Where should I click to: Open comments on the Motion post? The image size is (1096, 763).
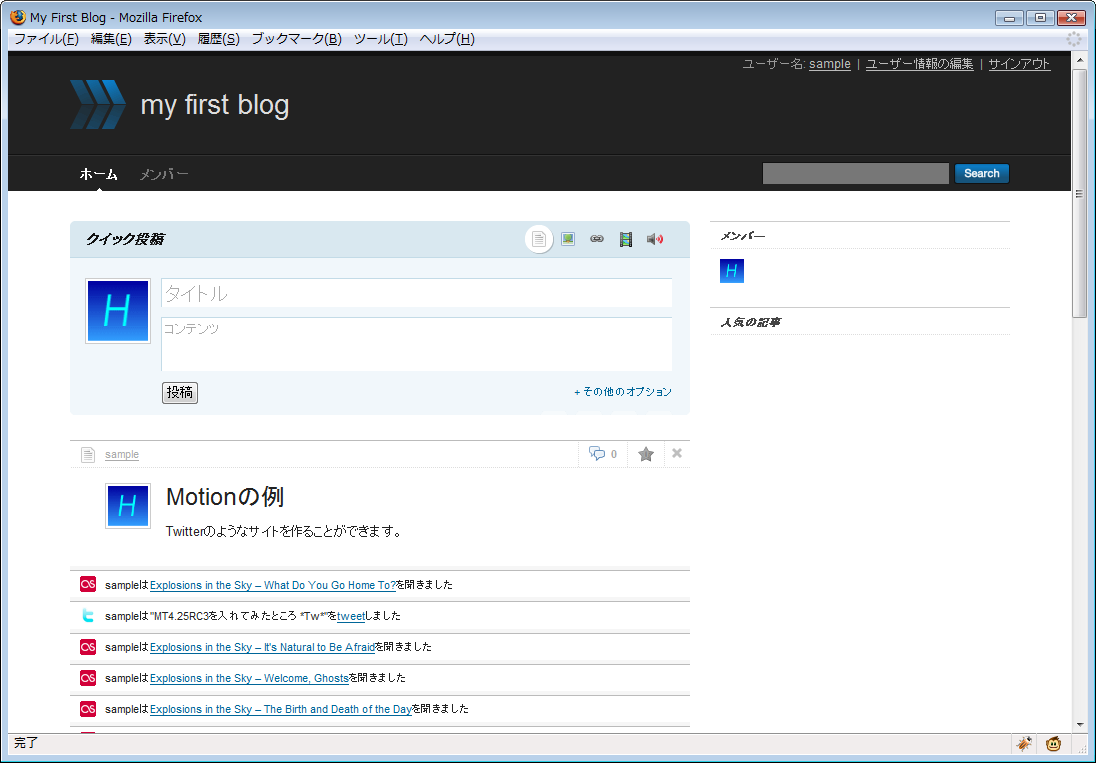click(x=603, y=454)
